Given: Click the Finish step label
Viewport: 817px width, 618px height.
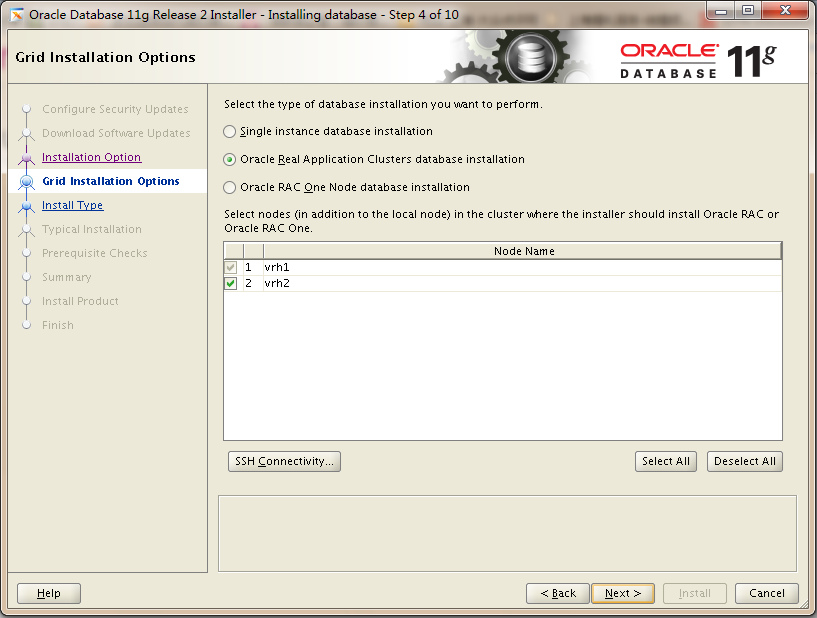Looking at the screenshot, I should [x=58, y=325].
